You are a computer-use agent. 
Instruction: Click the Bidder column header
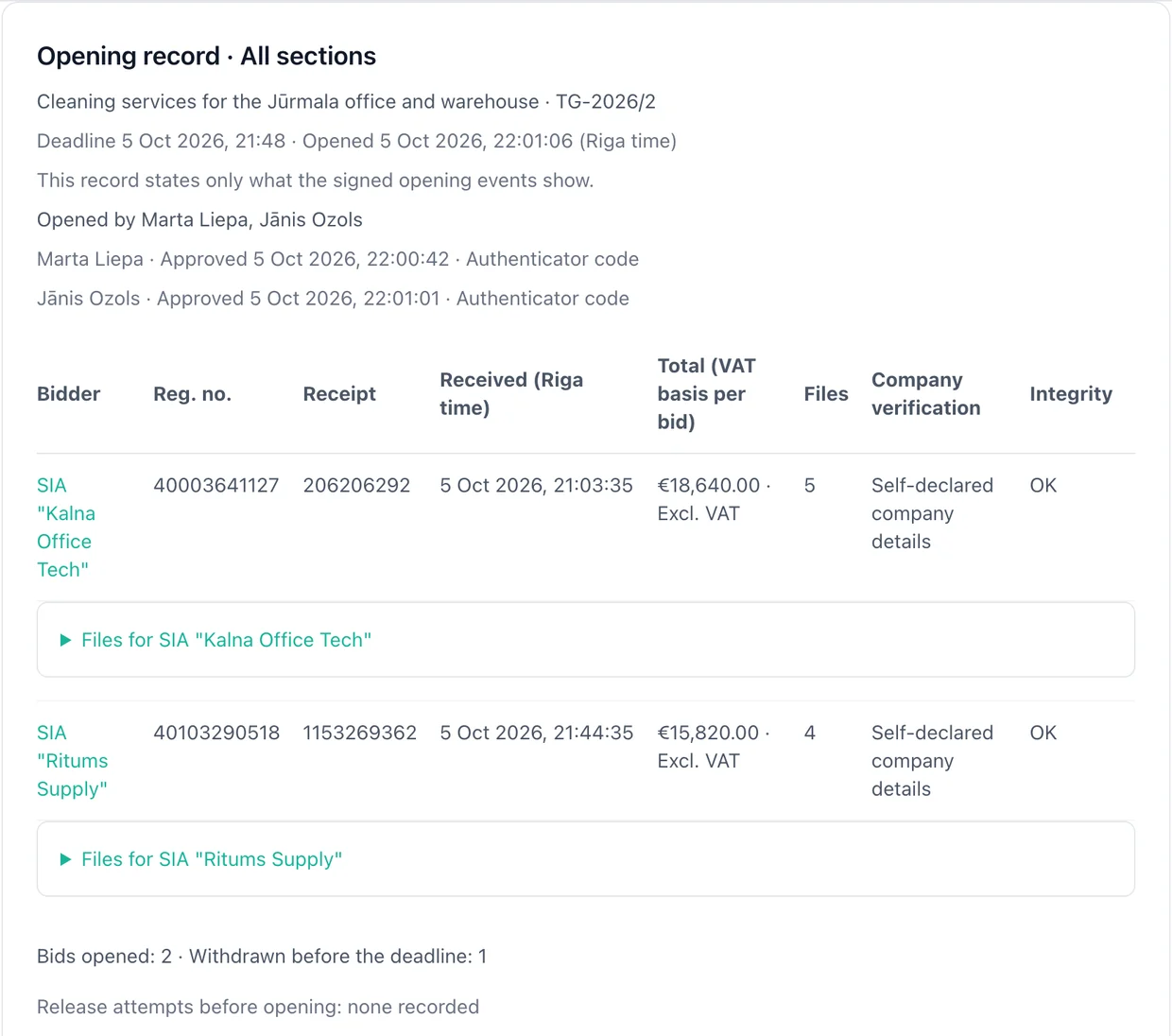(x=68, y=394)
